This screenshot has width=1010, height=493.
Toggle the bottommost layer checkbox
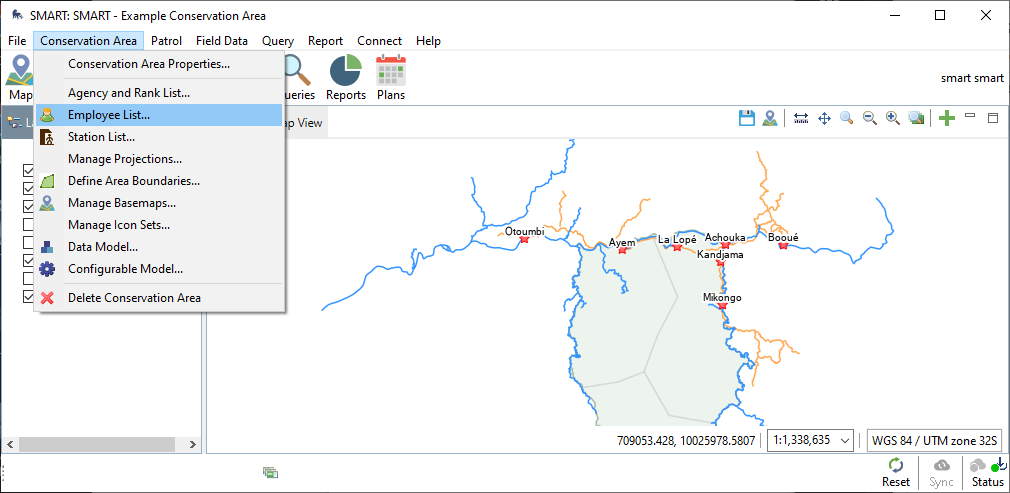(x=28, y=297)
